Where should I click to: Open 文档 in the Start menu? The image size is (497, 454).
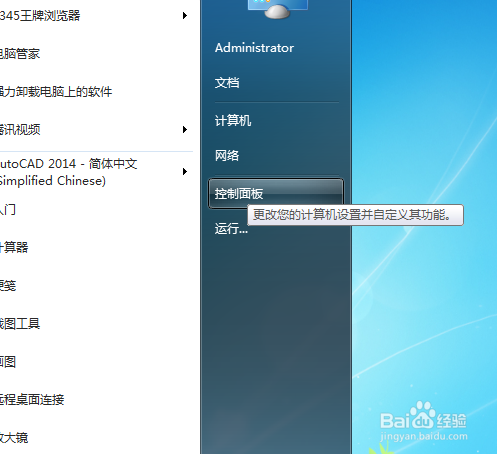[x=227, y=83]
